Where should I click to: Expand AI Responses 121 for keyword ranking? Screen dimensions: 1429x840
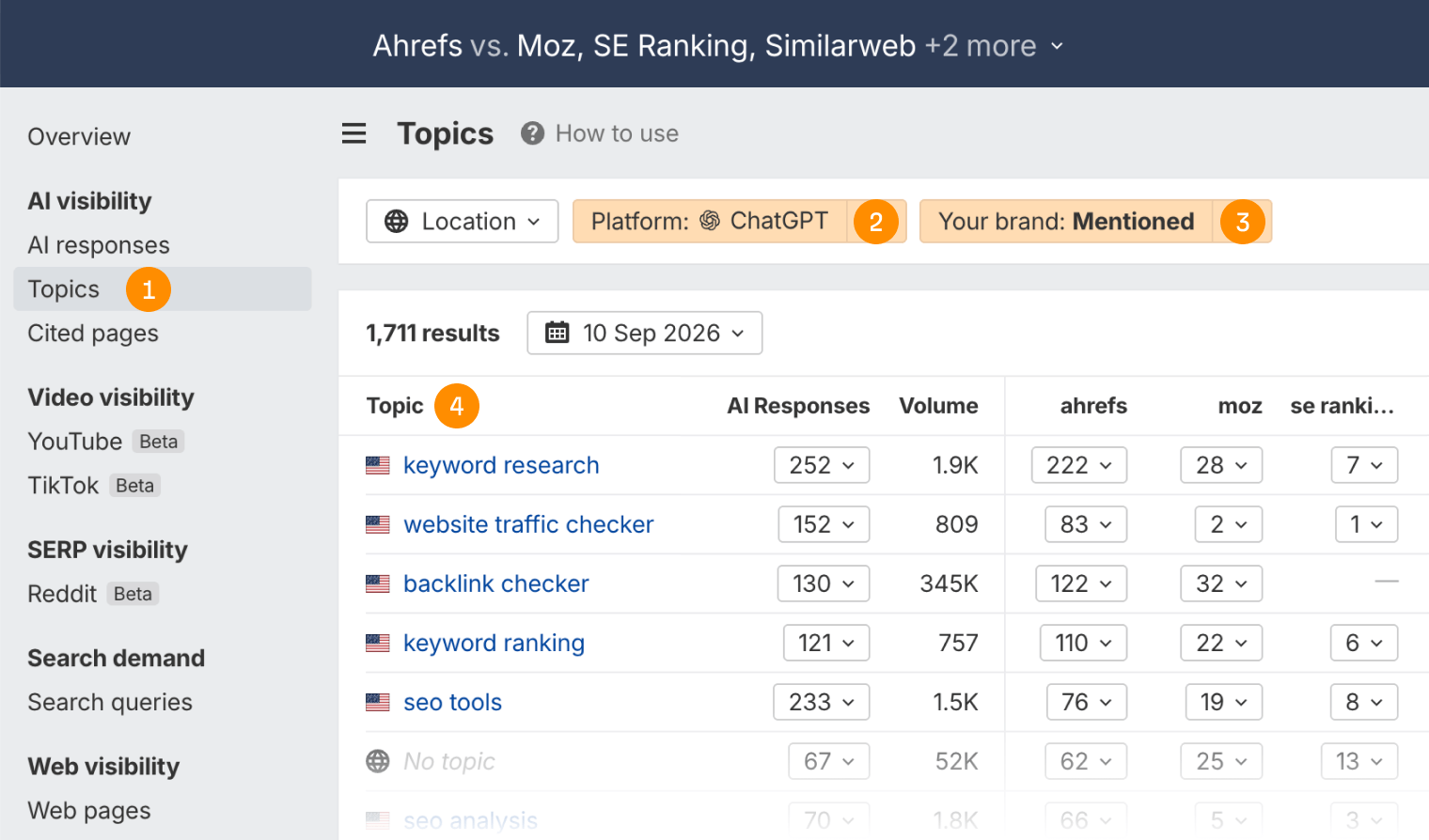pyautogui.click(x=826, y=643)
